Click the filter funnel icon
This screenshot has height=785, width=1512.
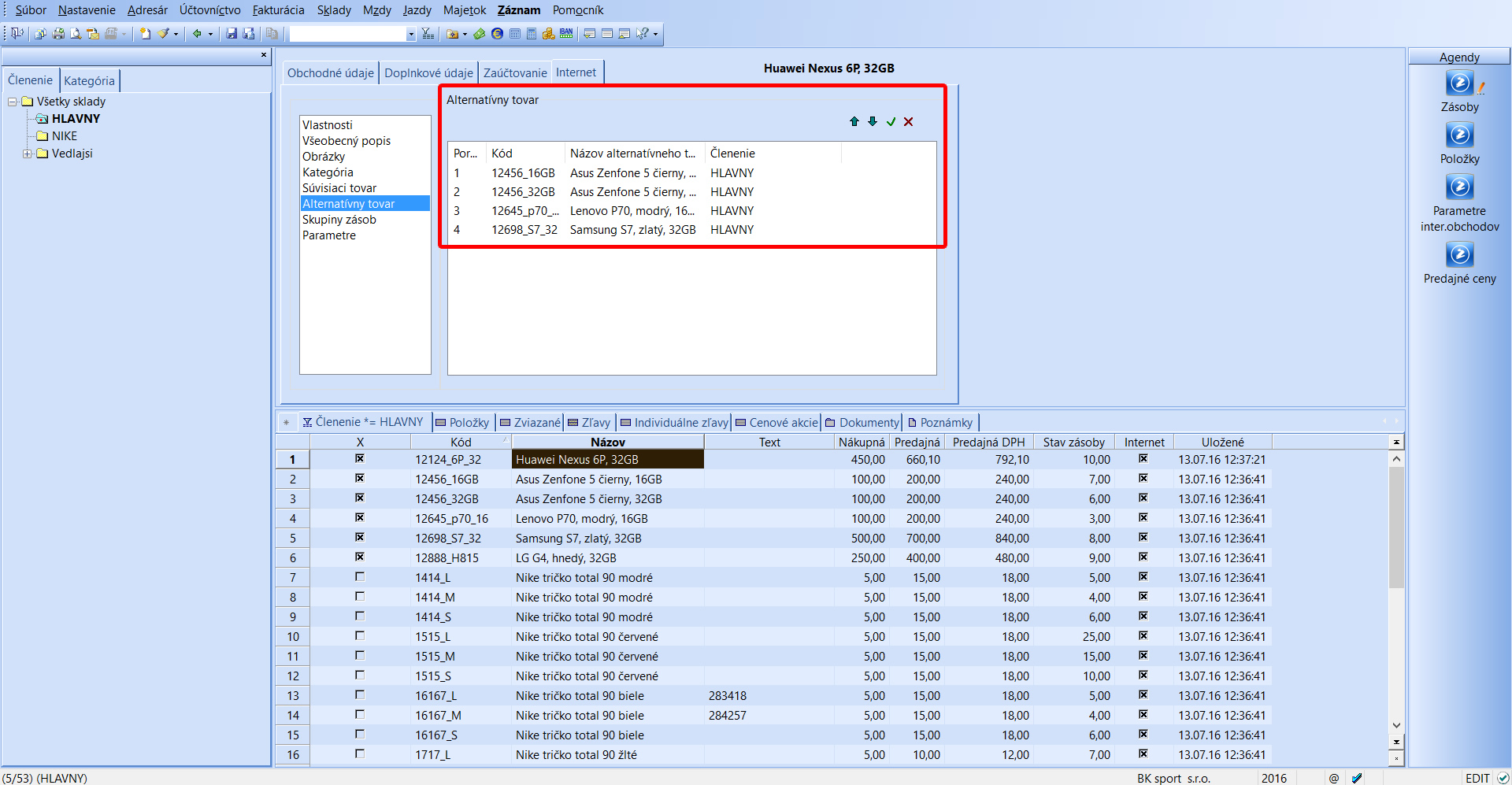pyautogui.click(x=428, y=33)
